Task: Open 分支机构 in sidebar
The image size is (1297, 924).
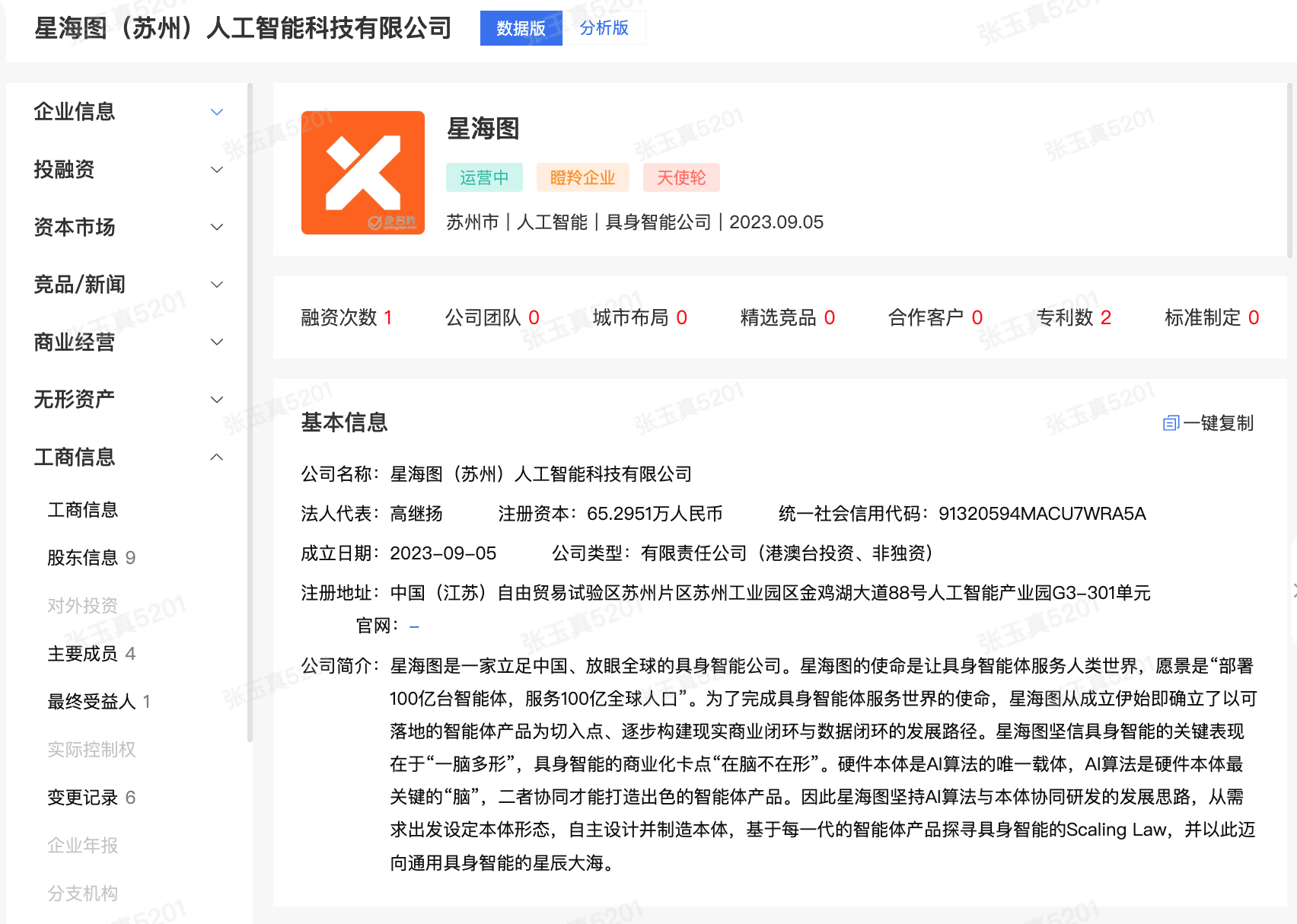Action: click(82, 894)
